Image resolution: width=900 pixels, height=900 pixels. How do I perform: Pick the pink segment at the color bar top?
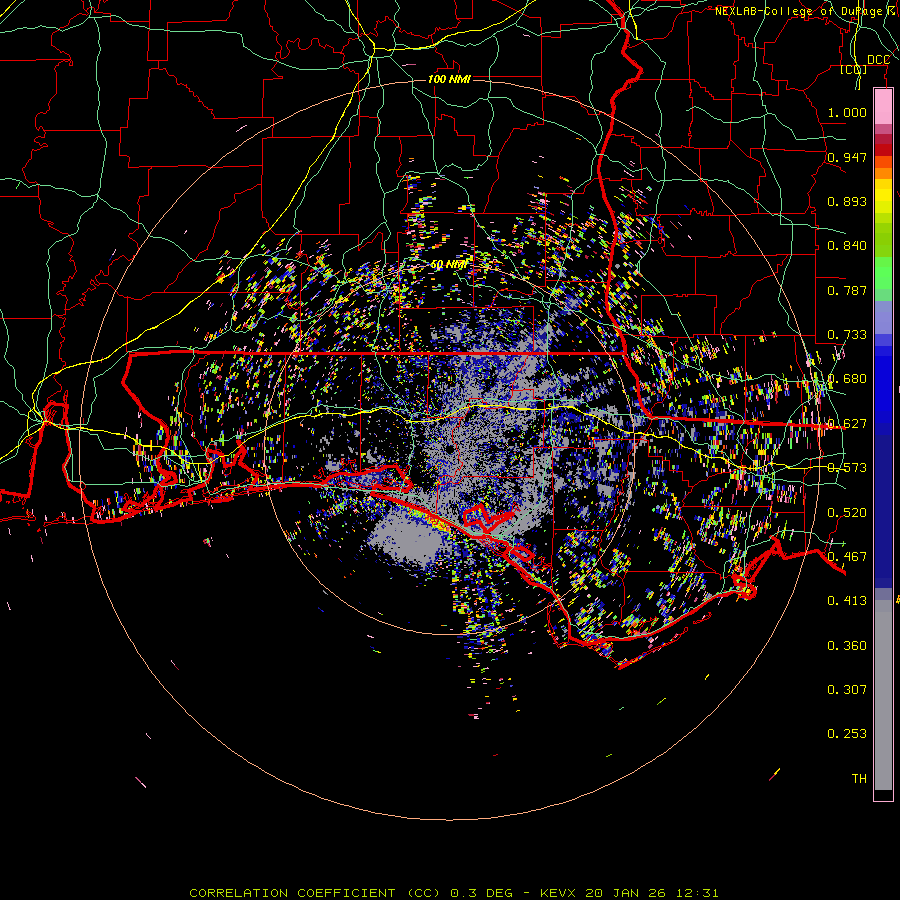click(883, 107)
